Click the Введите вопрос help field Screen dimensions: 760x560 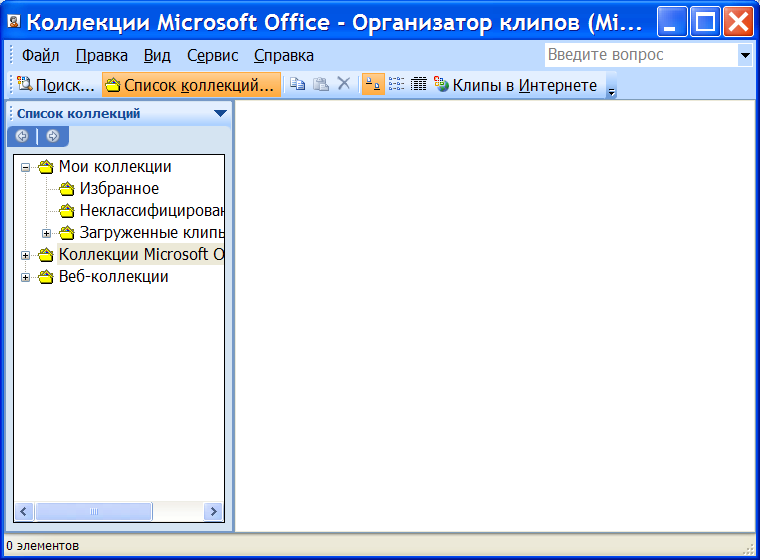(641, 55)
